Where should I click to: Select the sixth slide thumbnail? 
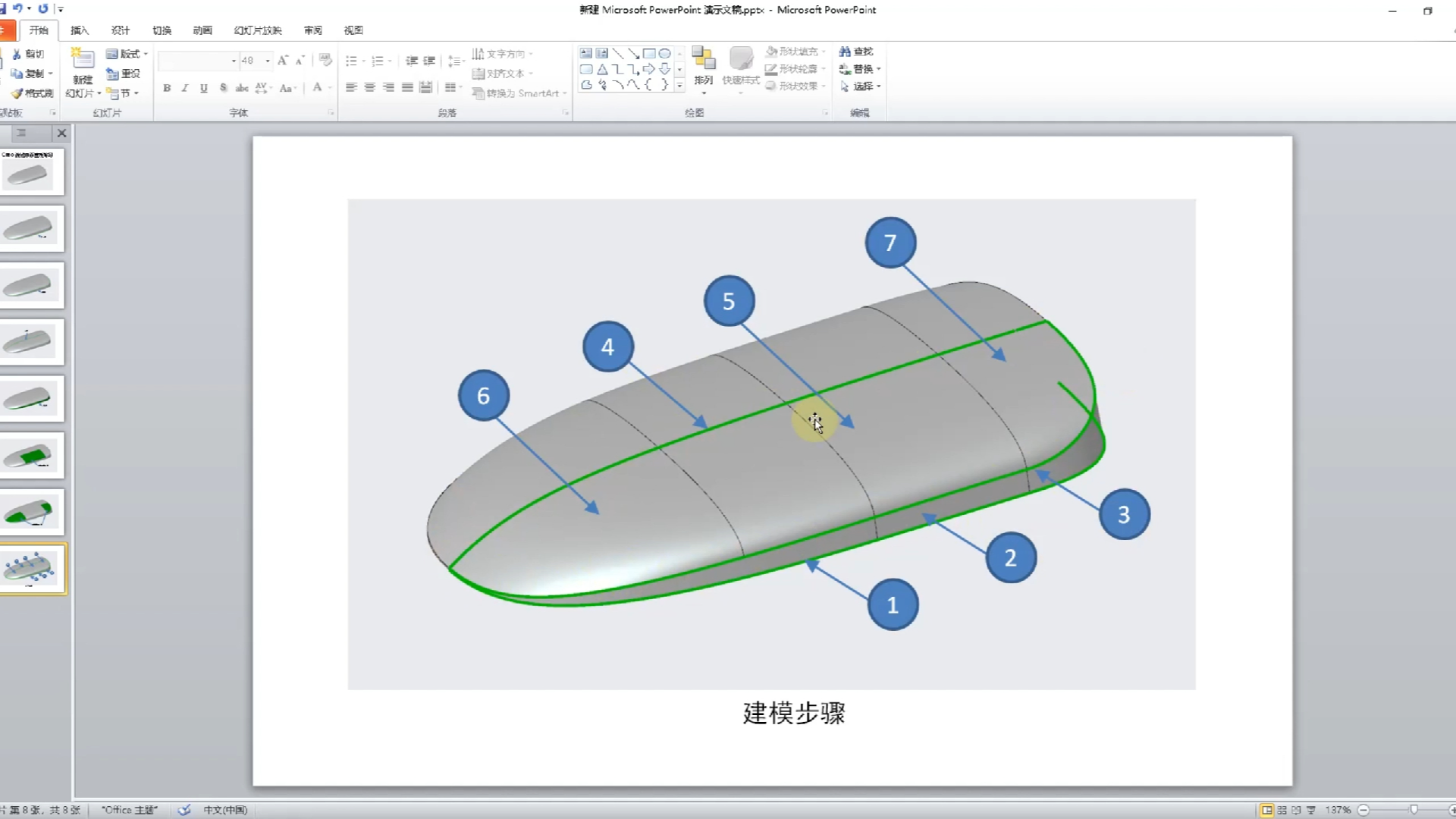pos(32,456)
